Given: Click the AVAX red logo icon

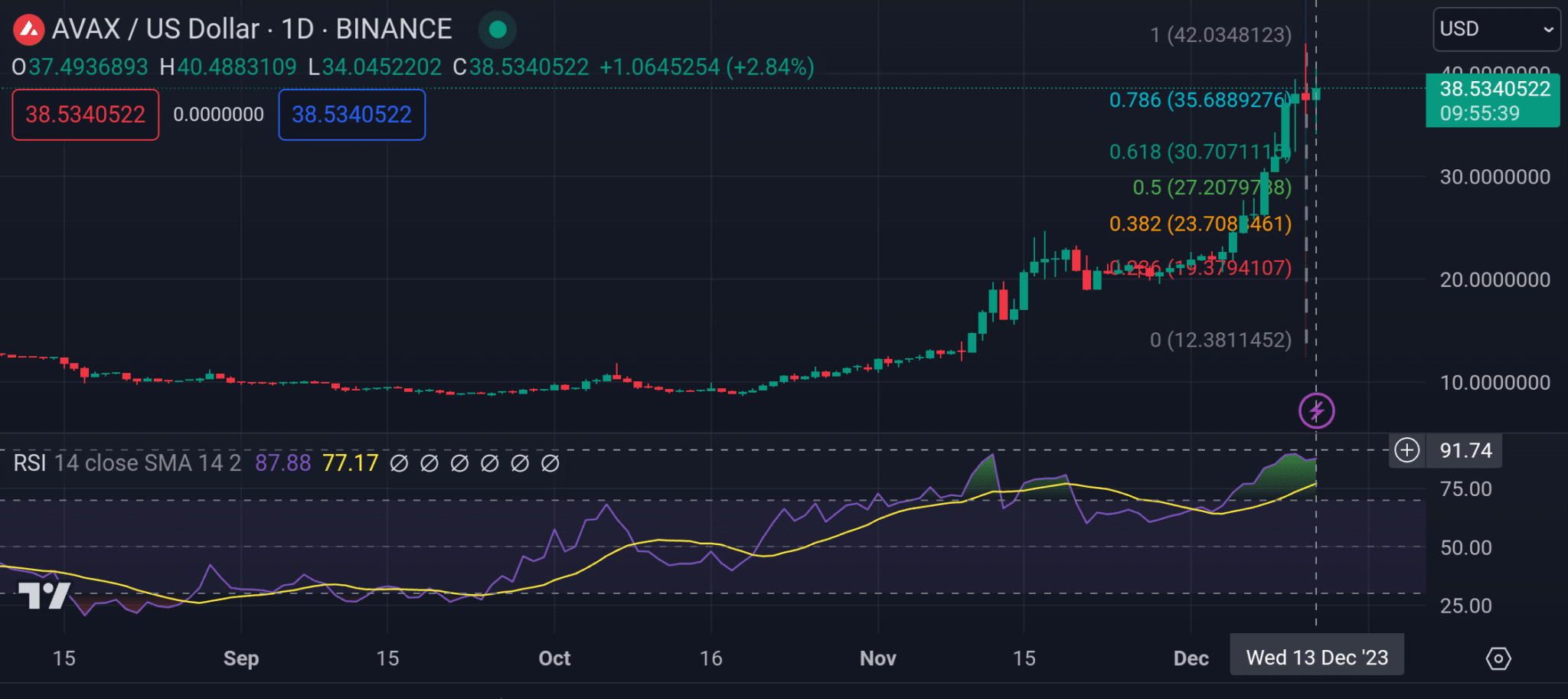Looking at the screenshot, I should (29, 30).
